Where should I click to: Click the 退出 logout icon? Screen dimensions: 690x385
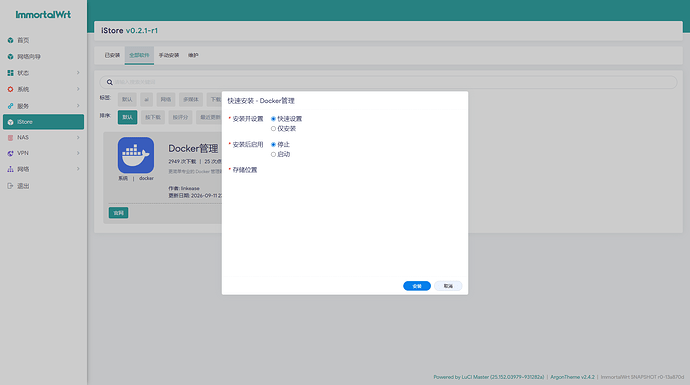coord(10,186)
